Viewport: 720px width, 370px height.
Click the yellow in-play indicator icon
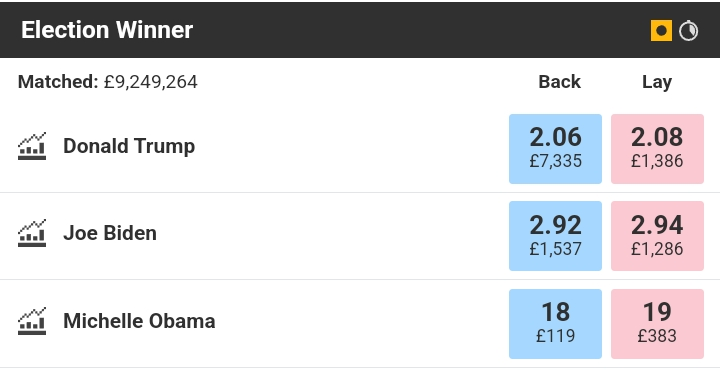[661, 31]
